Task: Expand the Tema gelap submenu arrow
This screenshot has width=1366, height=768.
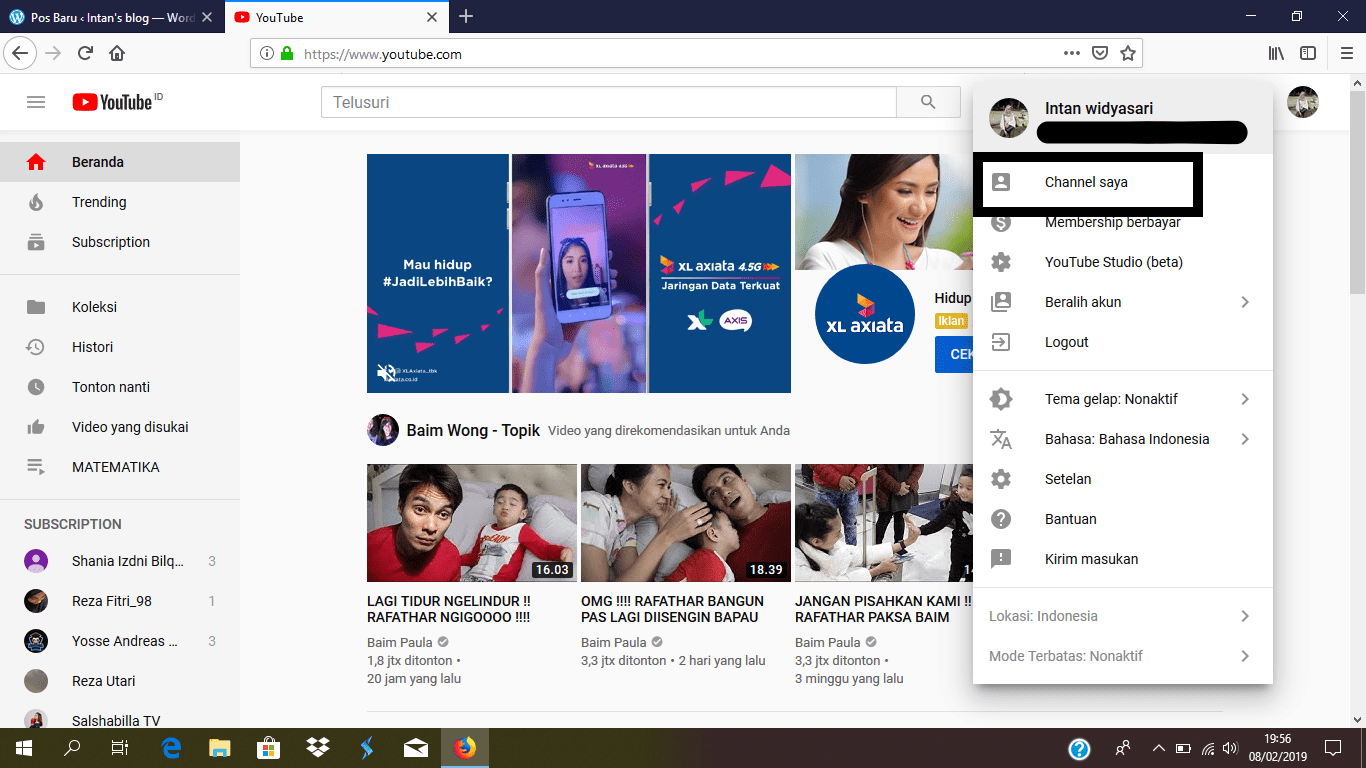Action: (1245, 399)
